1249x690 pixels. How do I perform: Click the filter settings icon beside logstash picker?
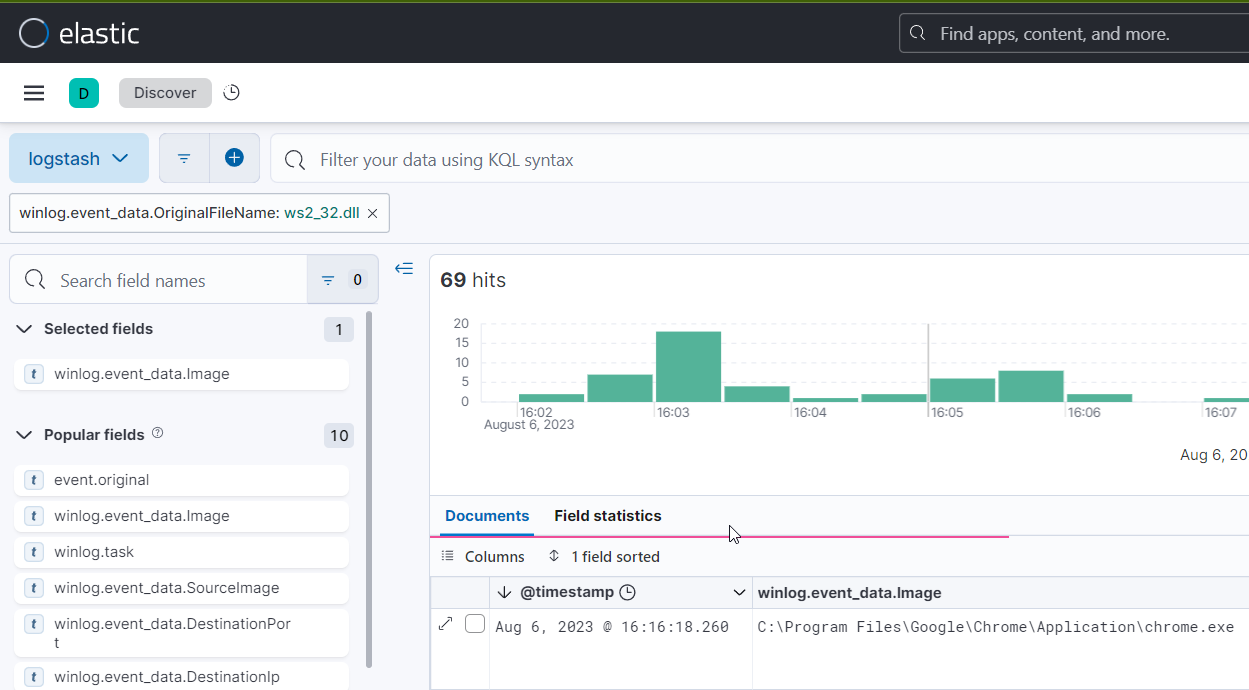click(183, 157)
